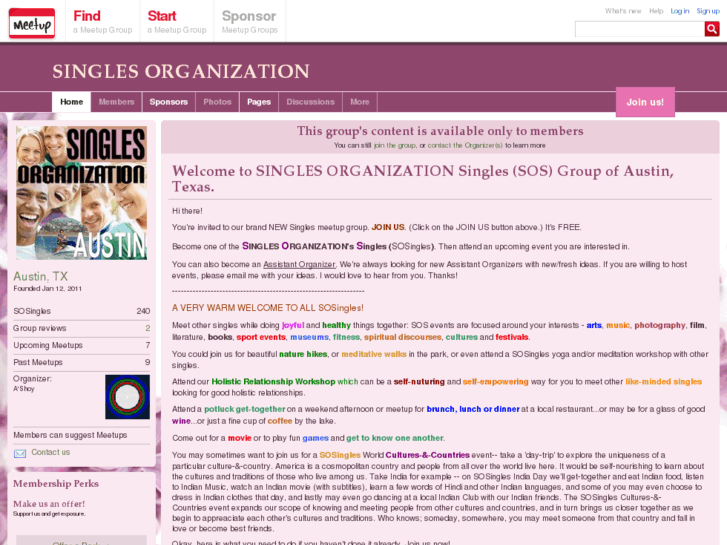Image resolution: width=727 pixels, height=545 pixels.
Task: Open the Assistant Organizer link
Action: (299, 264)
